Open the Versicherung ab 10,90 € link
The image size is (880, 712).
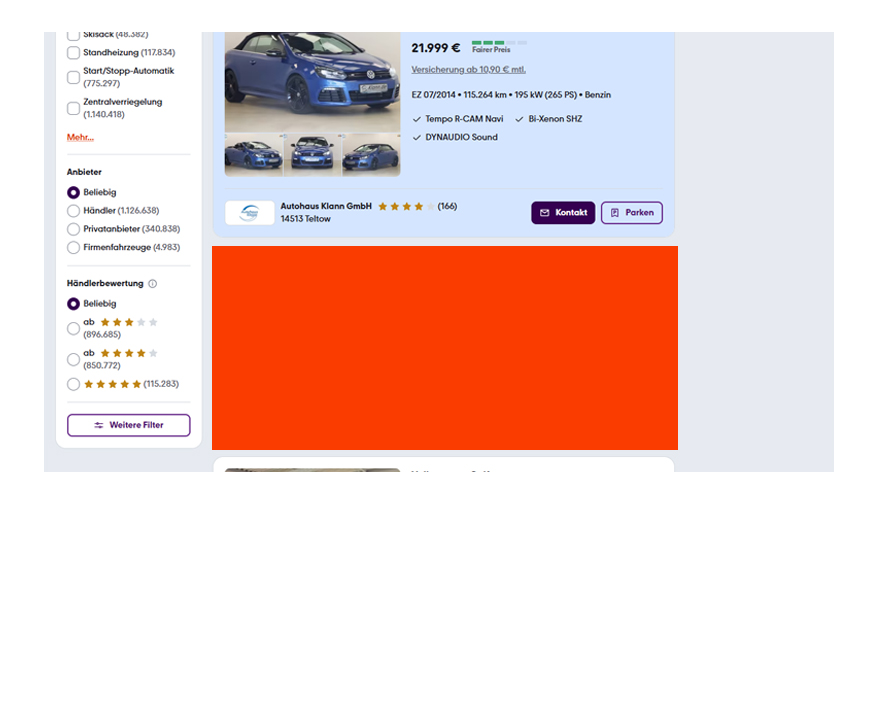pyautogui.click(x=468, y=70)
